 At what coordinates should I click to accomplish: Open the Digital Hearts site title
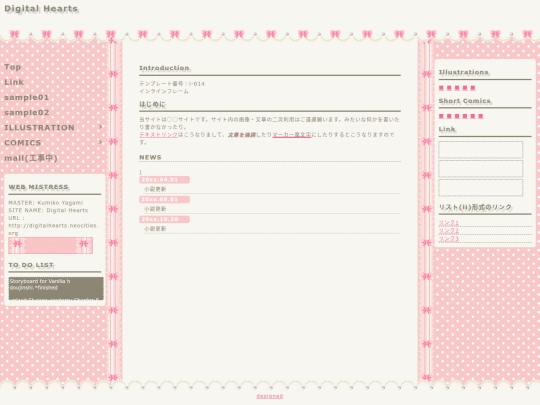[x=41, y=9]
